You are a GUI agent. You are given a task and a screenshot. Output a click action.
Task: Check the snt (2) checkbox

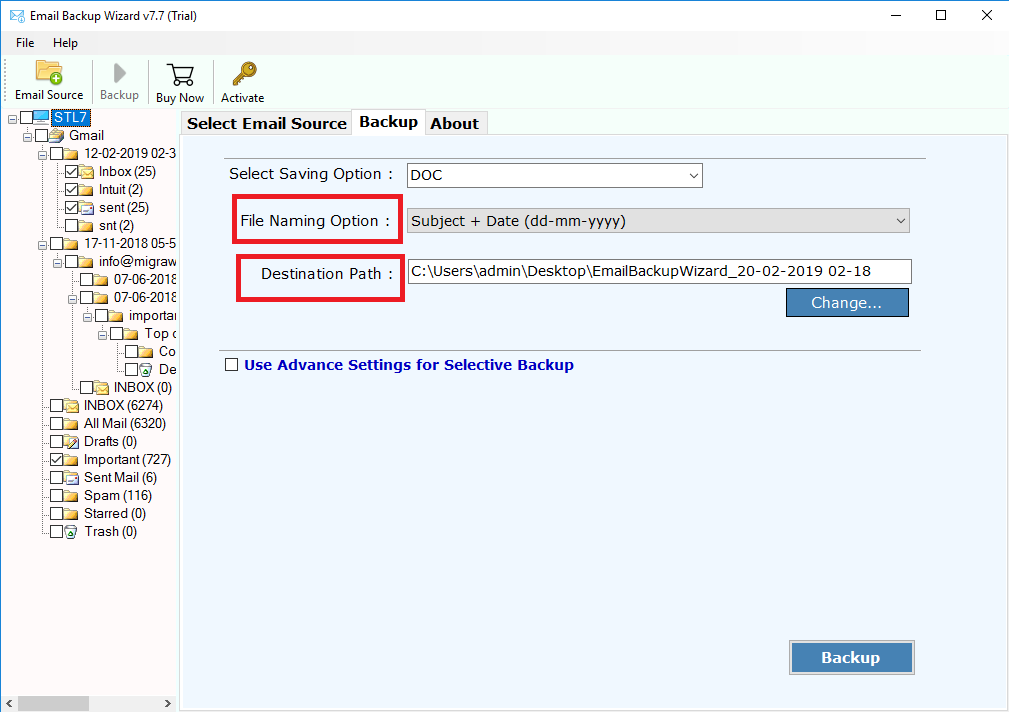pos(71,225)
